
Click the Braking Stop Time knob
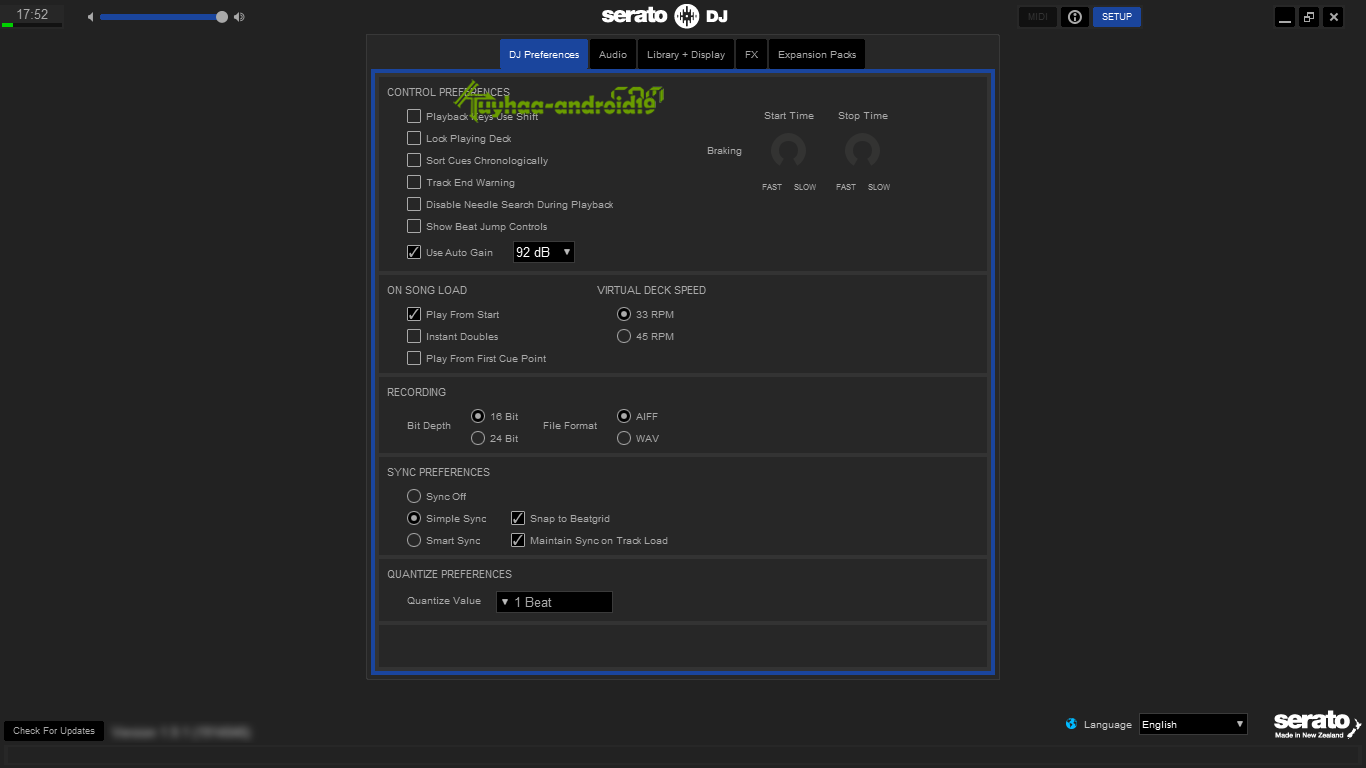point(862,152)
